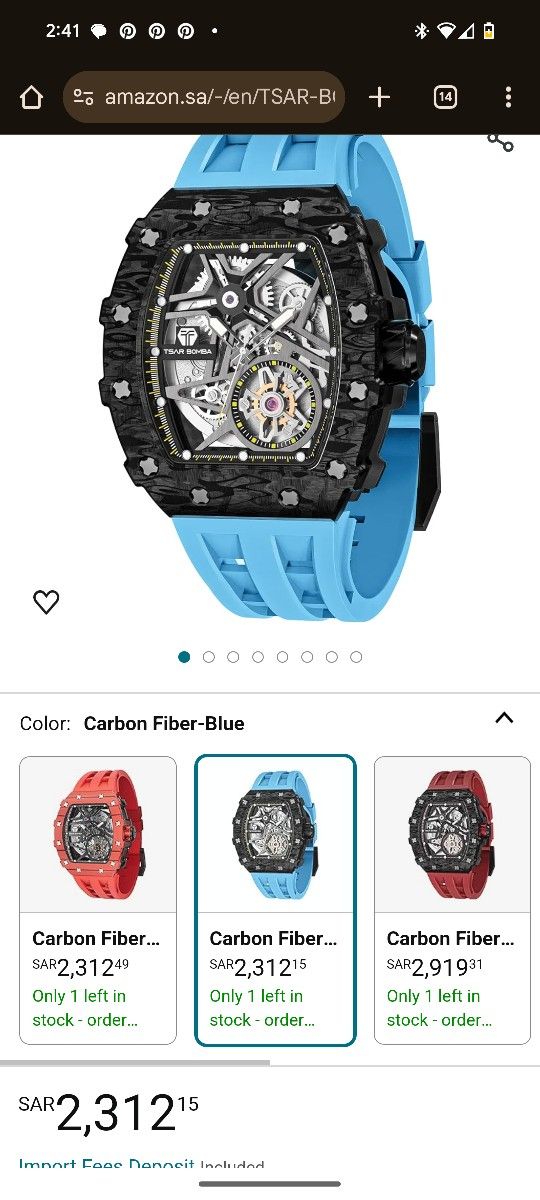Add watch to wishlist with heart icon
The width and height of the screenshot is (540, 1200).
[x=46, y=602]
